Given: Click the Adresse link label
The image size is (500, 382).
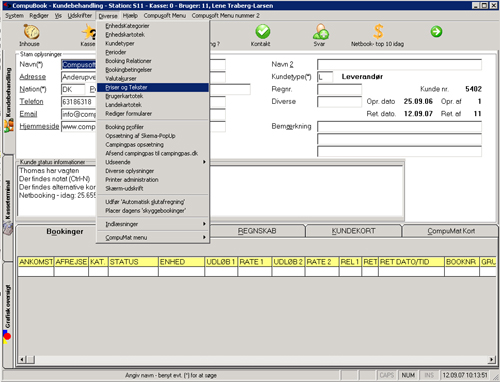Looking at the screenshot, I should [x=33, y=77].
